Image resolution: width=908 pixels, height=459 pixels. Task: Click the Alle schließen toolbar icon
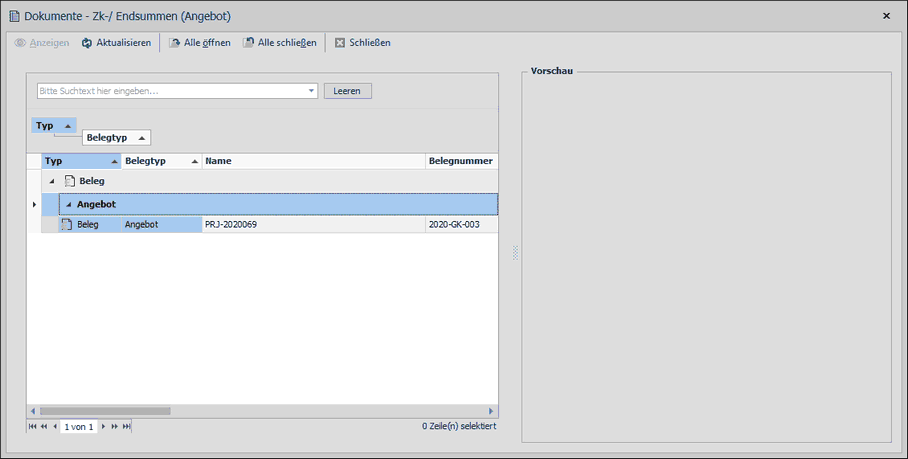pyautogui.click(x=249, y=43)
